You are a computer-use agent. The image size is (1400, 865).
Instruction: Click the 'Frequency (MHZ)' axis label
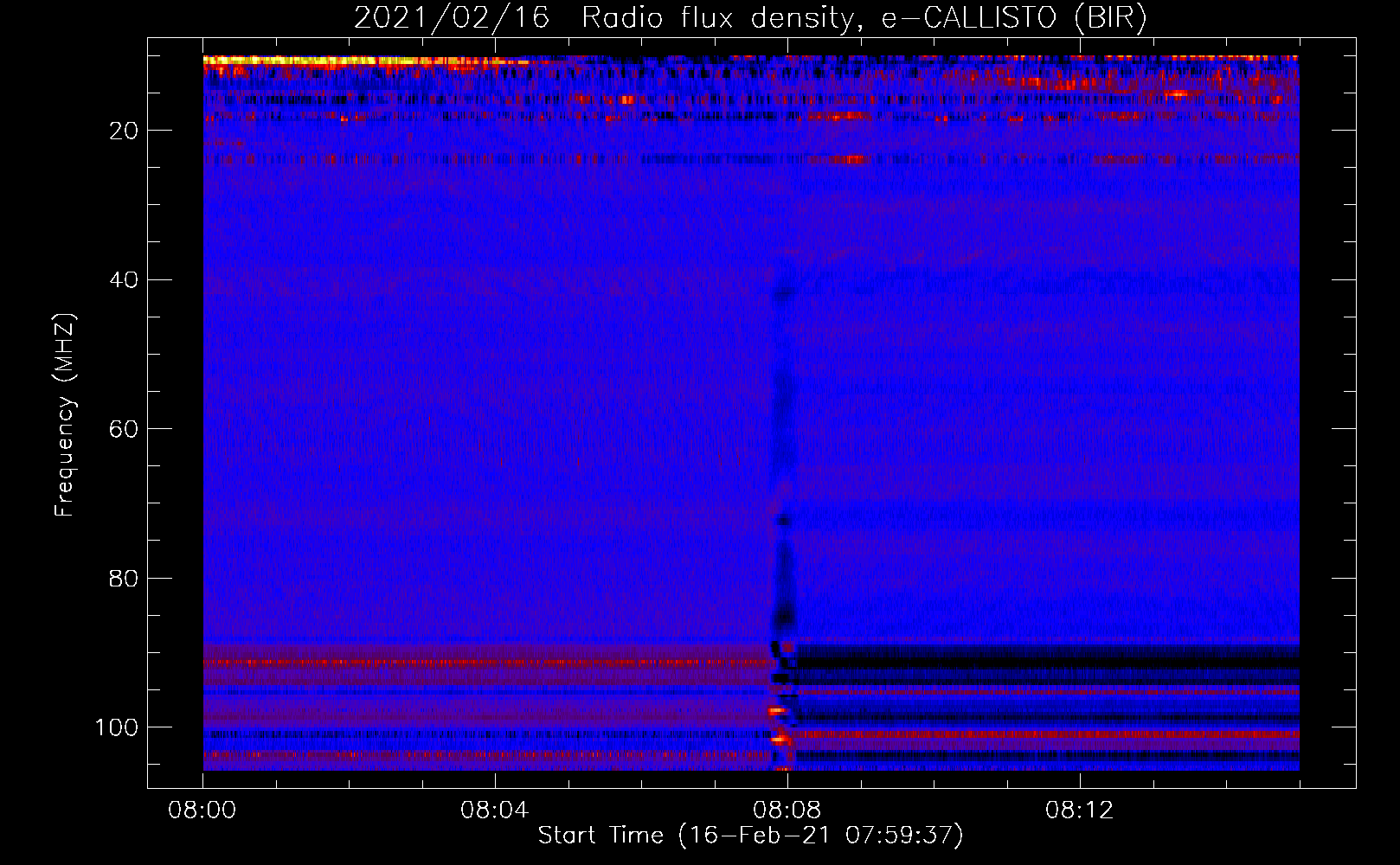tap(65, 415)
